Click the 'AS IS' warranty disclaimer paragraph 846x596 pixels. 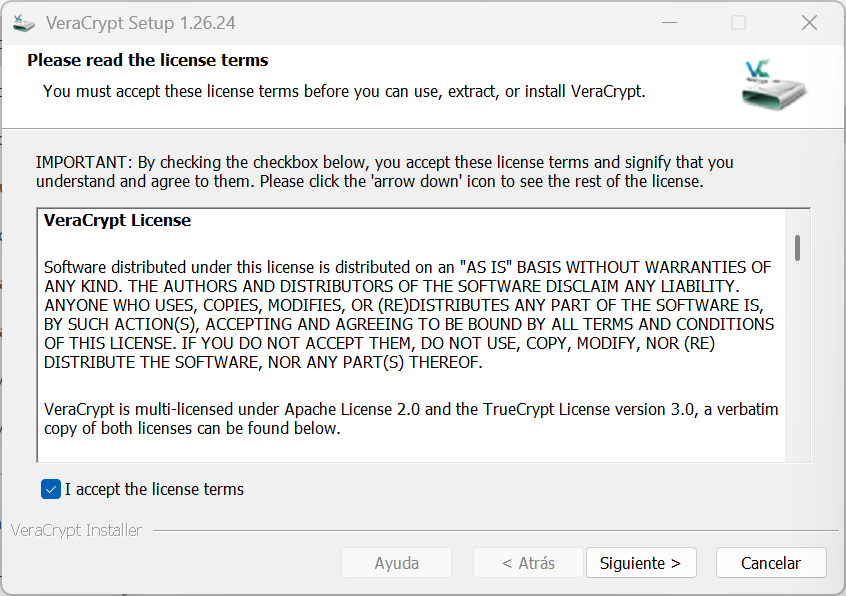pyautogui.click(x=408, y=315)
